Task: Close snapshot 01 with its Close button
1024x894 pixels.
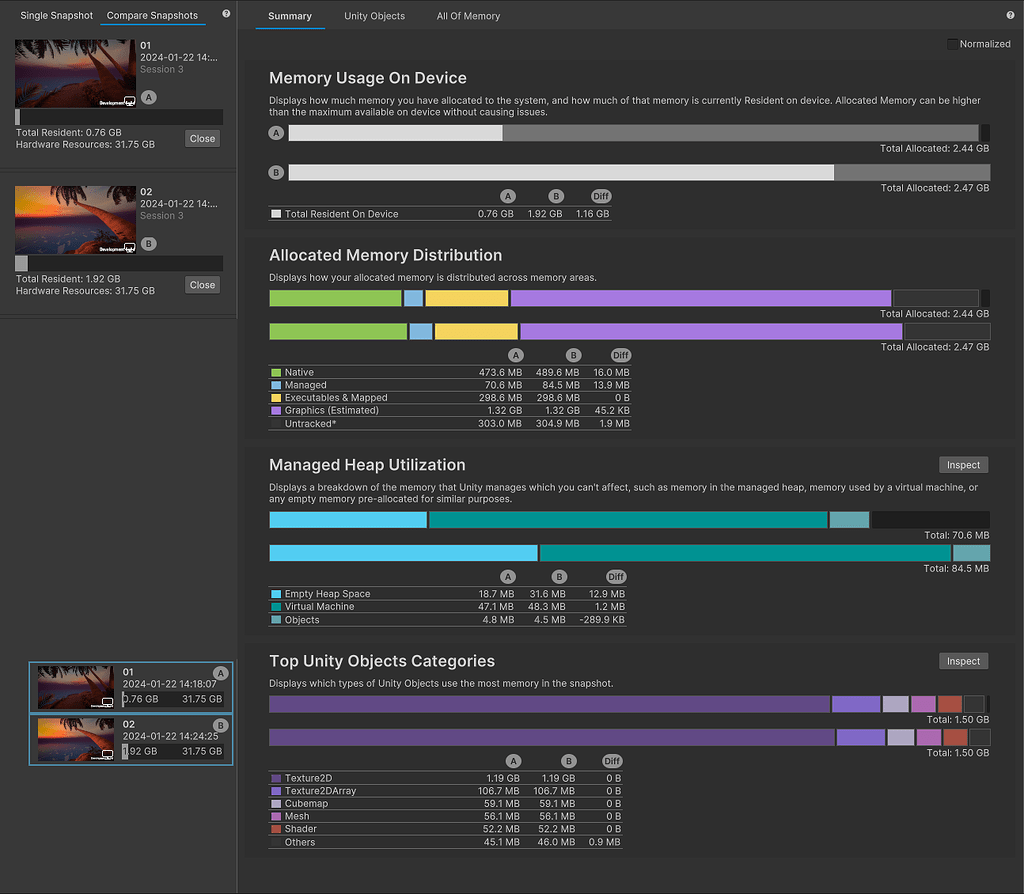Action: coord(202,139)
